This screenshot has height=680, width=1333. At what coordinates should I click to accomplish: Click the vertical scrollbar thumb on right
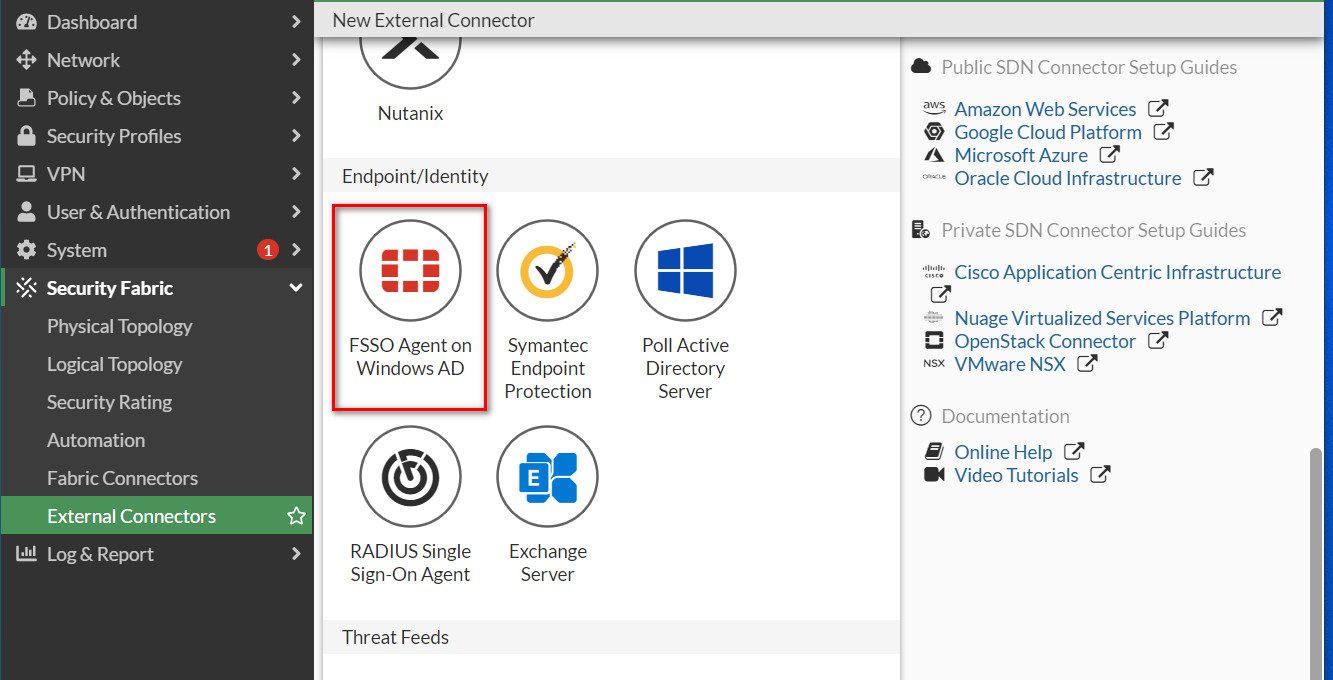click(x=1316, y=564)
